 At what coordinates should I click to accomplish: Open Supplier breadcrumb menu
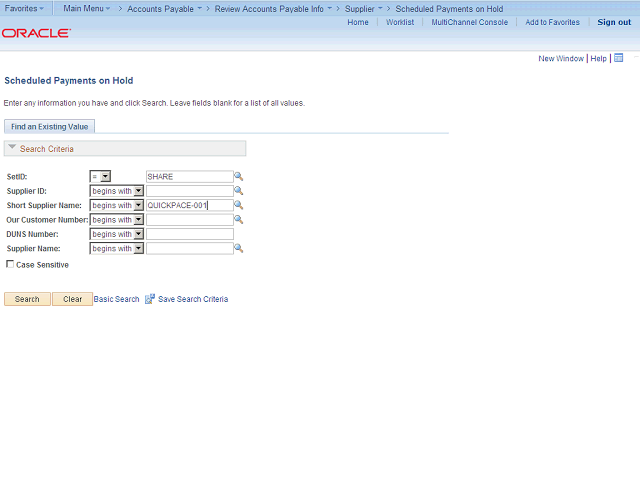pos(364,9)
